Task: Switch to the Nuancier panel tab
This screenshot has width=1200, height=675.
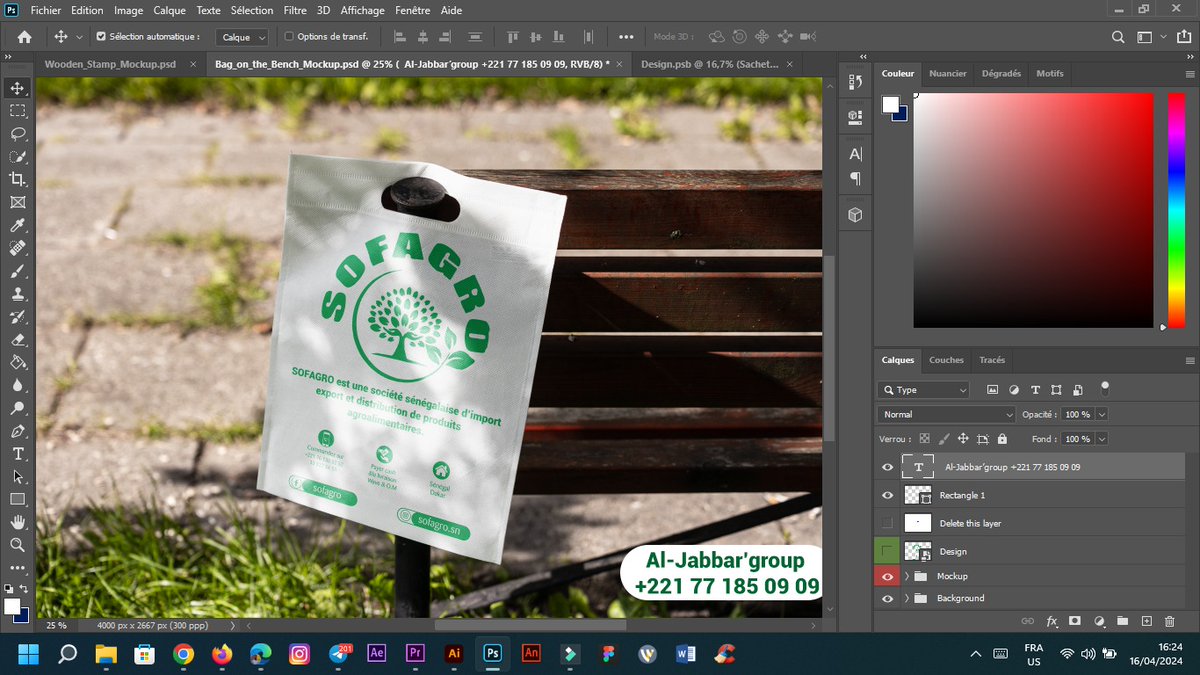Action: click(x=948, y=74)
